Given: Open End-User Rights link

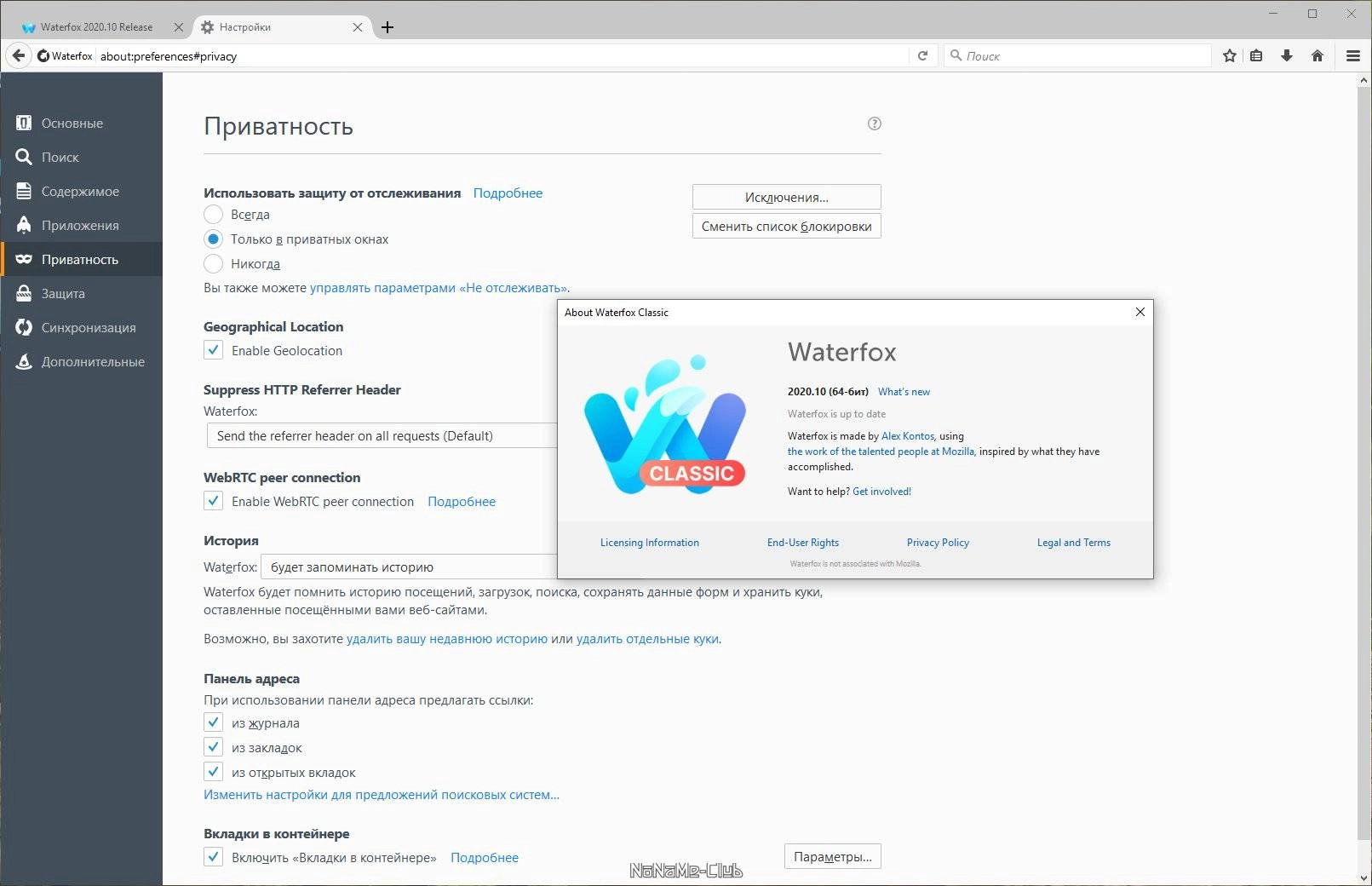Looking at the screenshot, I should pos(802,543).
